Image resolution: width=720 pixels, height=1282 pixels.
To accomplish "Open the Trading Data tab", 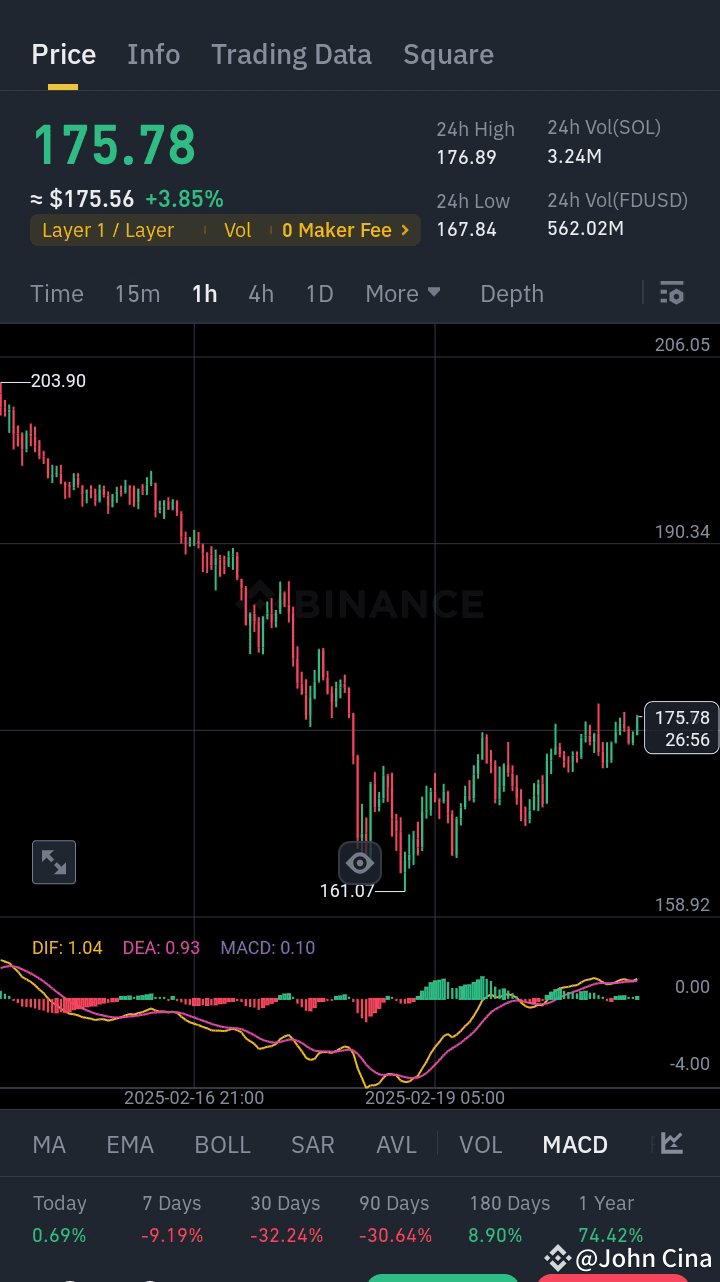I will pyautogui.click(x=291, y=54).
